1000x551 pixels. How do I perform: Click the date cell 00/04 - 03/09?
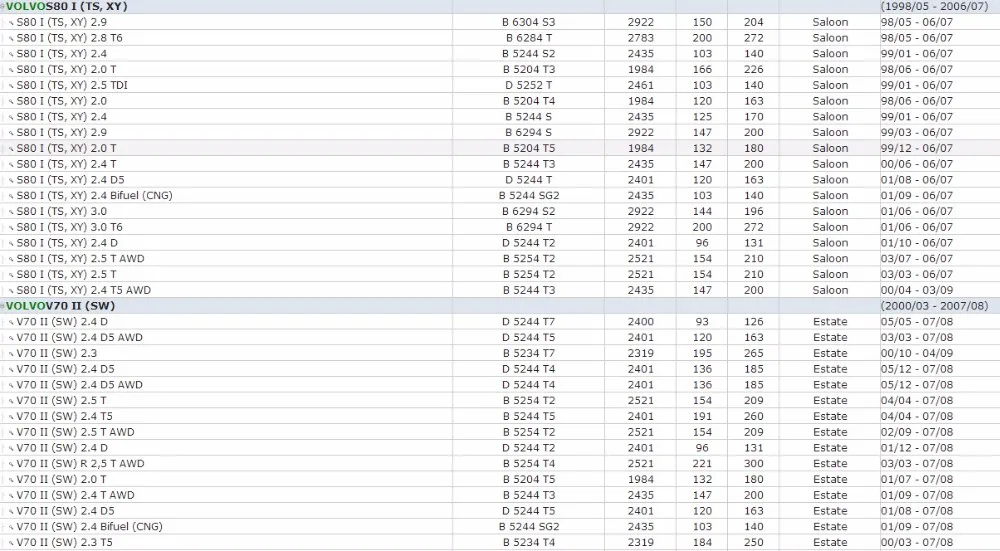(916, 290)
